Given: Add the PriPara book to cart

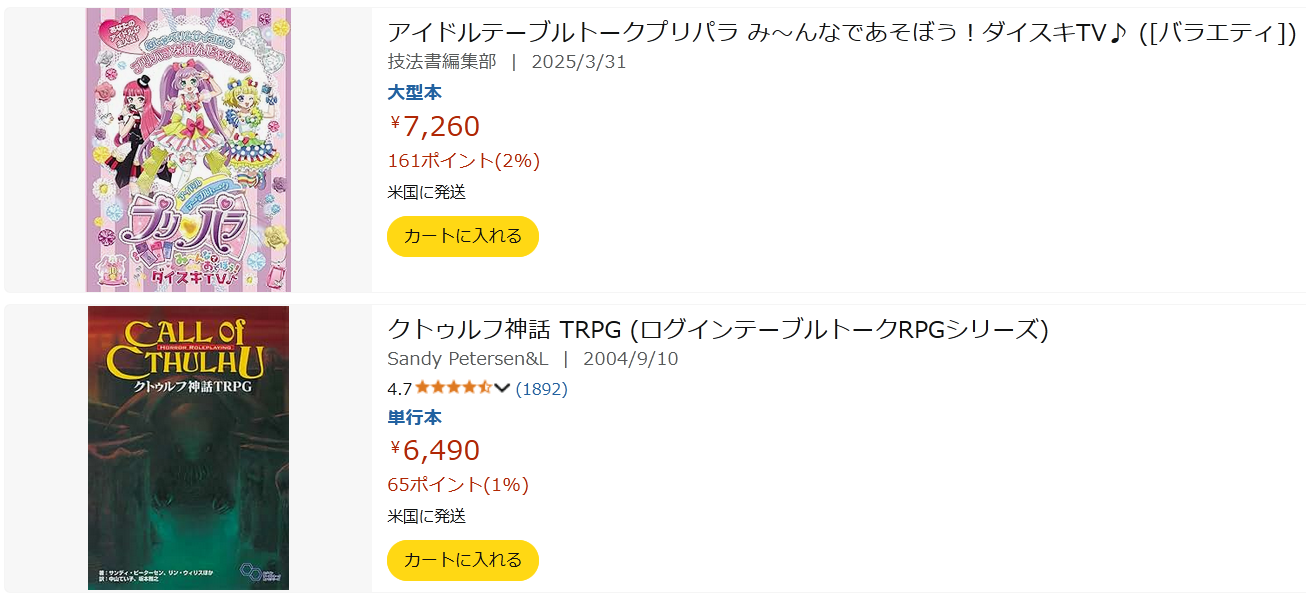Looking at the screenshot, I should coord(462,236).
